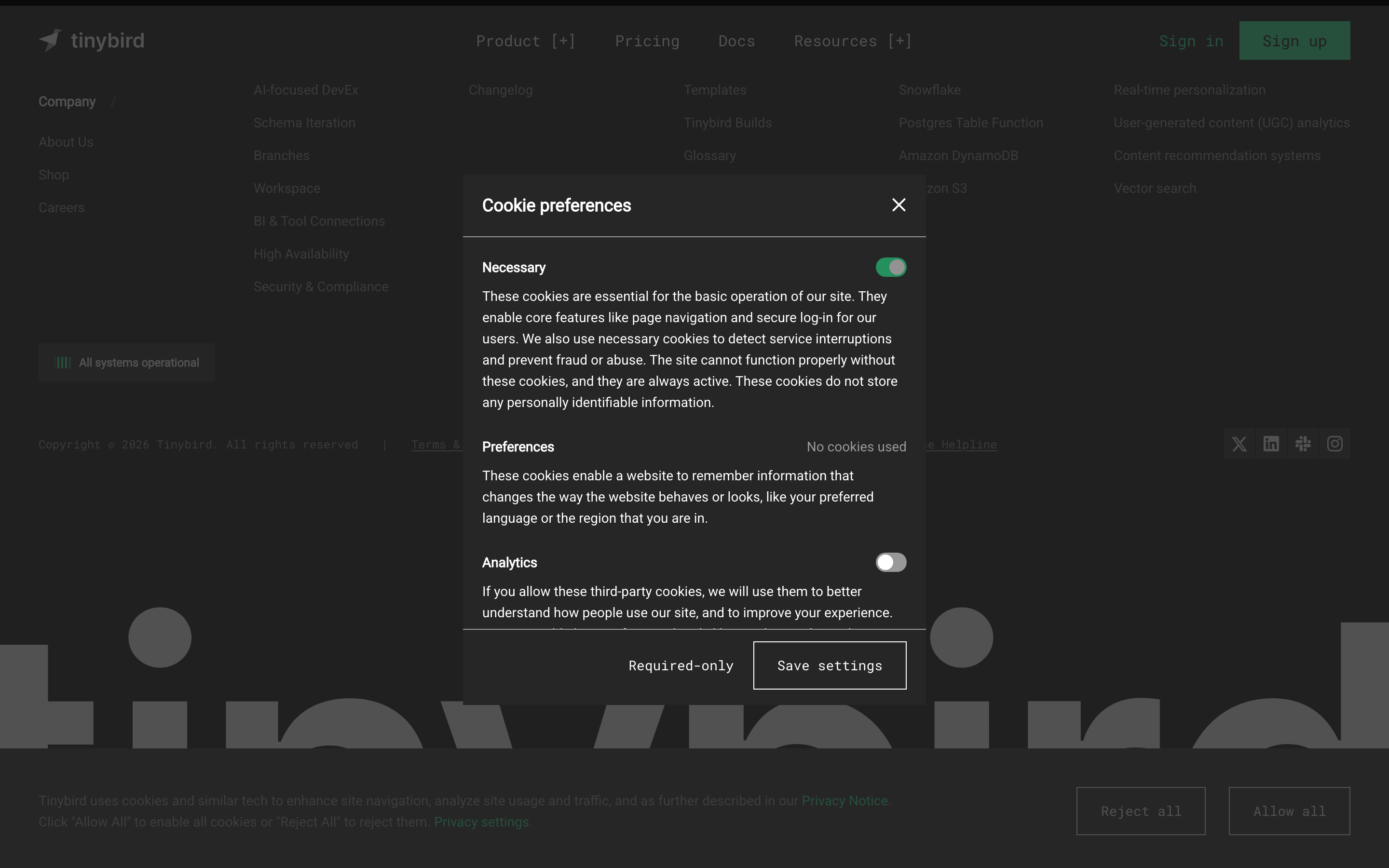
Task: Click the Required-only button
Action: 681,665
